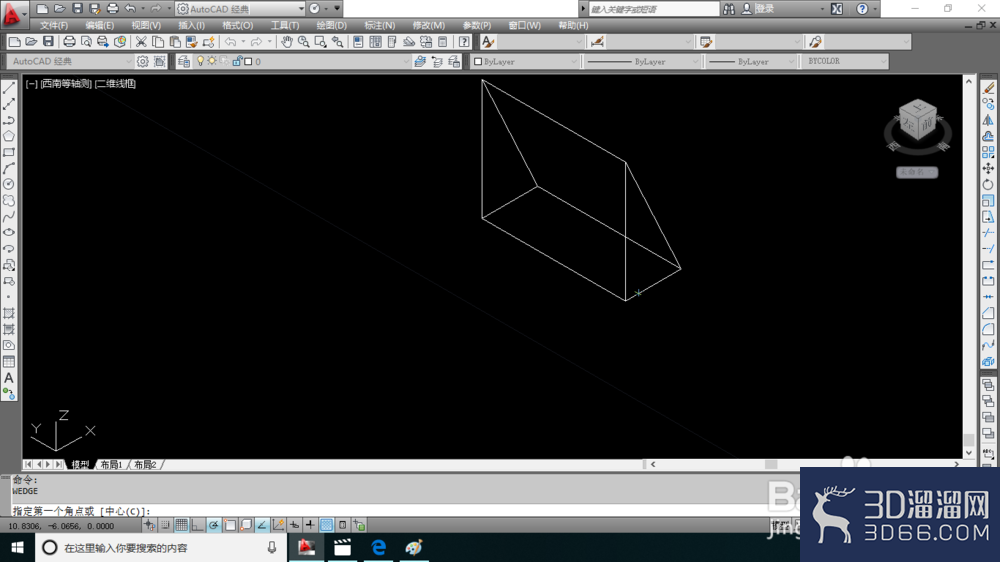The height and width of the screenshot is (562, 1000).
Task: Open Microsoft Edge from the taskbar
Action: (x=378, y=548)
